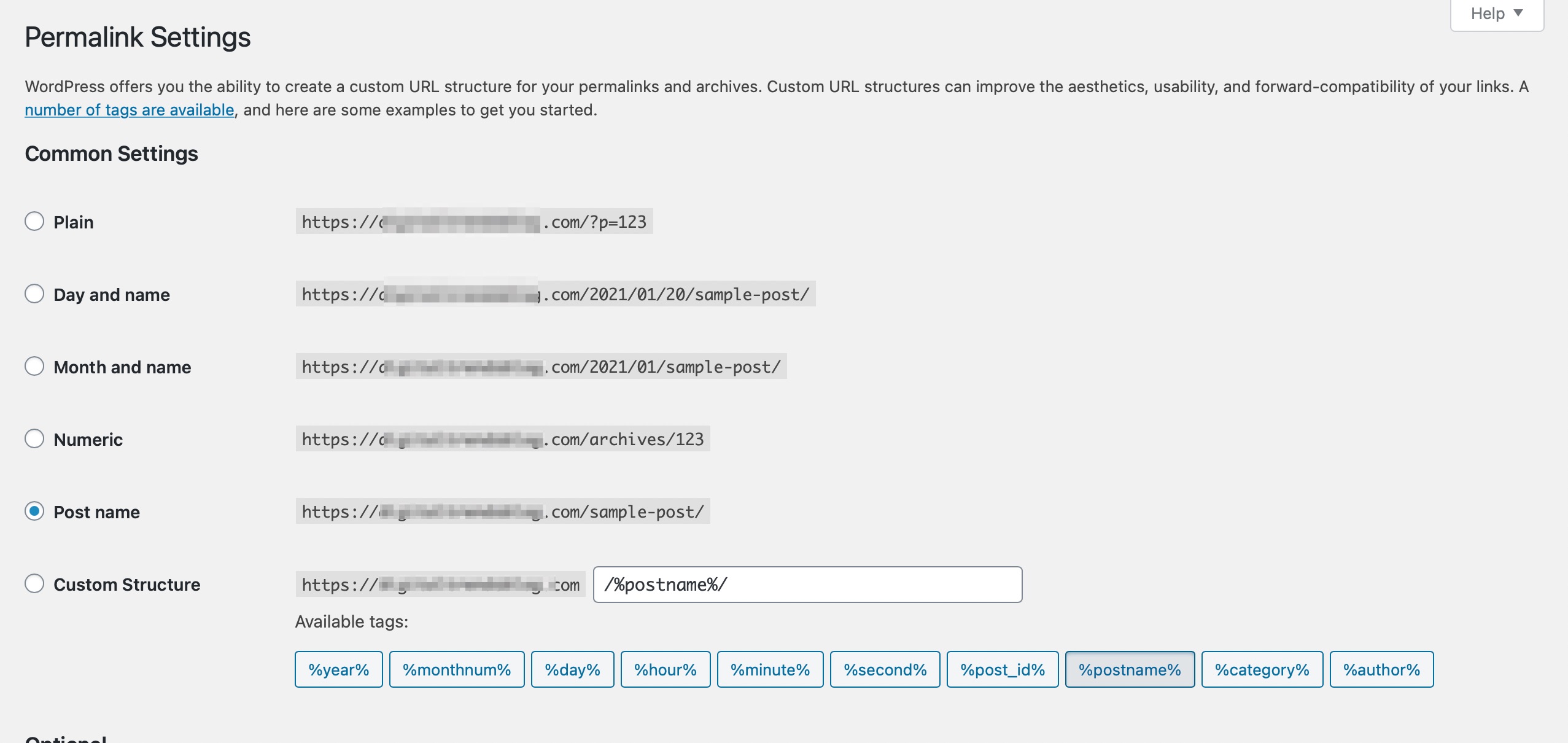Click the %hour% available tag
Image resolution: width=1568 pixels, height=743 pixels.
[665, 668]
